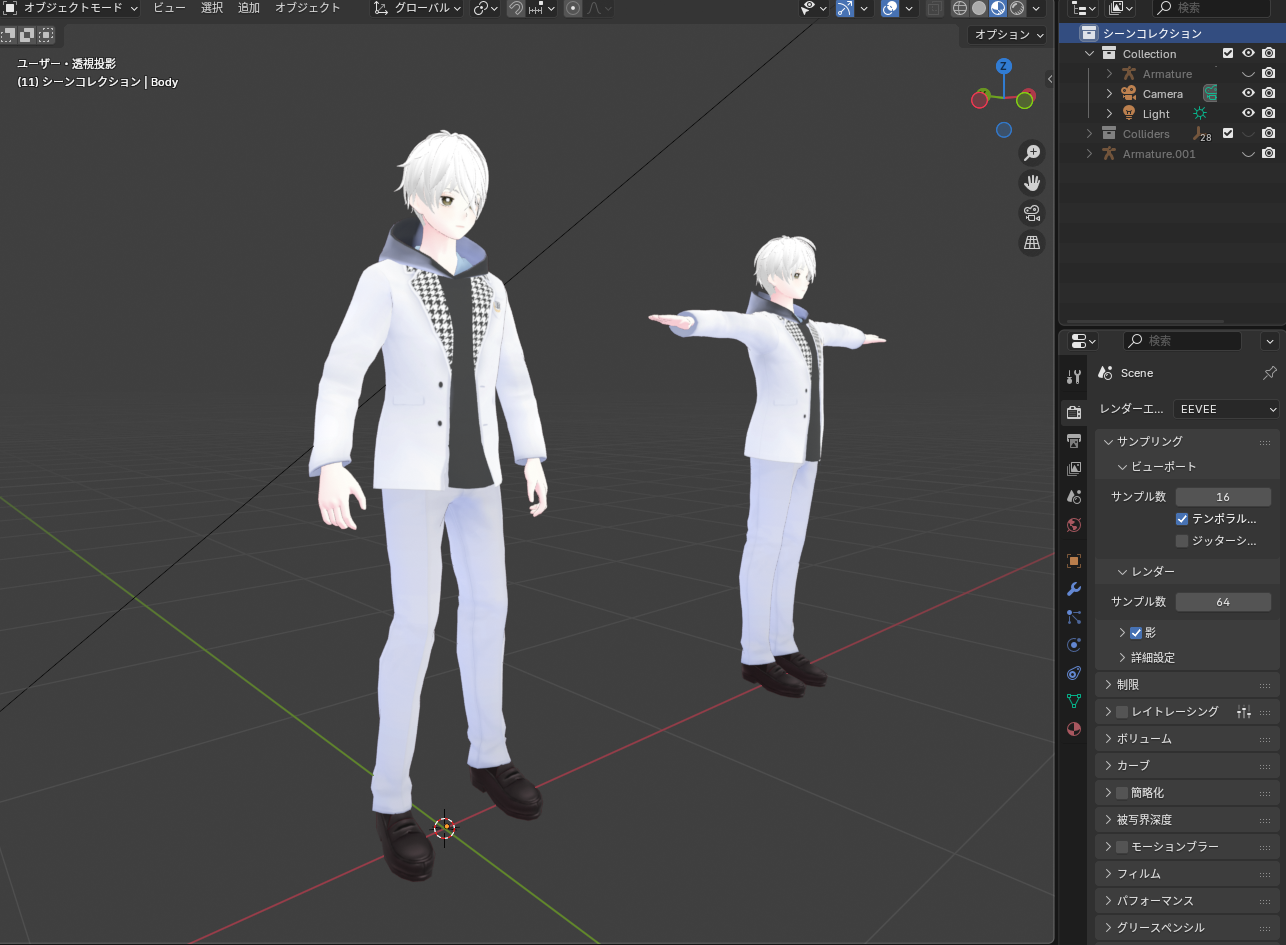Open the オプション dropdown in viewport
This screenshot has width=1286, height=945.
(x=1007, y=35)
